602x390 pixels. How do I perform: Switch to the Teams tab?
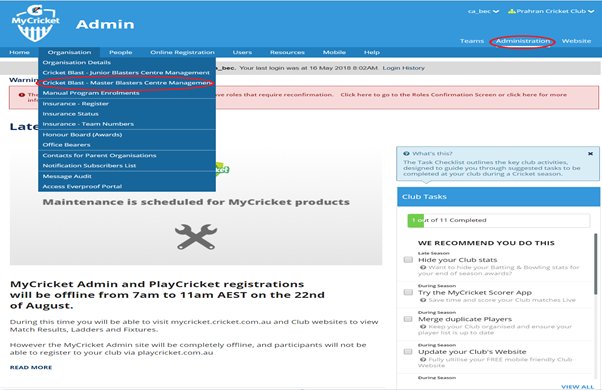[472, 41]
